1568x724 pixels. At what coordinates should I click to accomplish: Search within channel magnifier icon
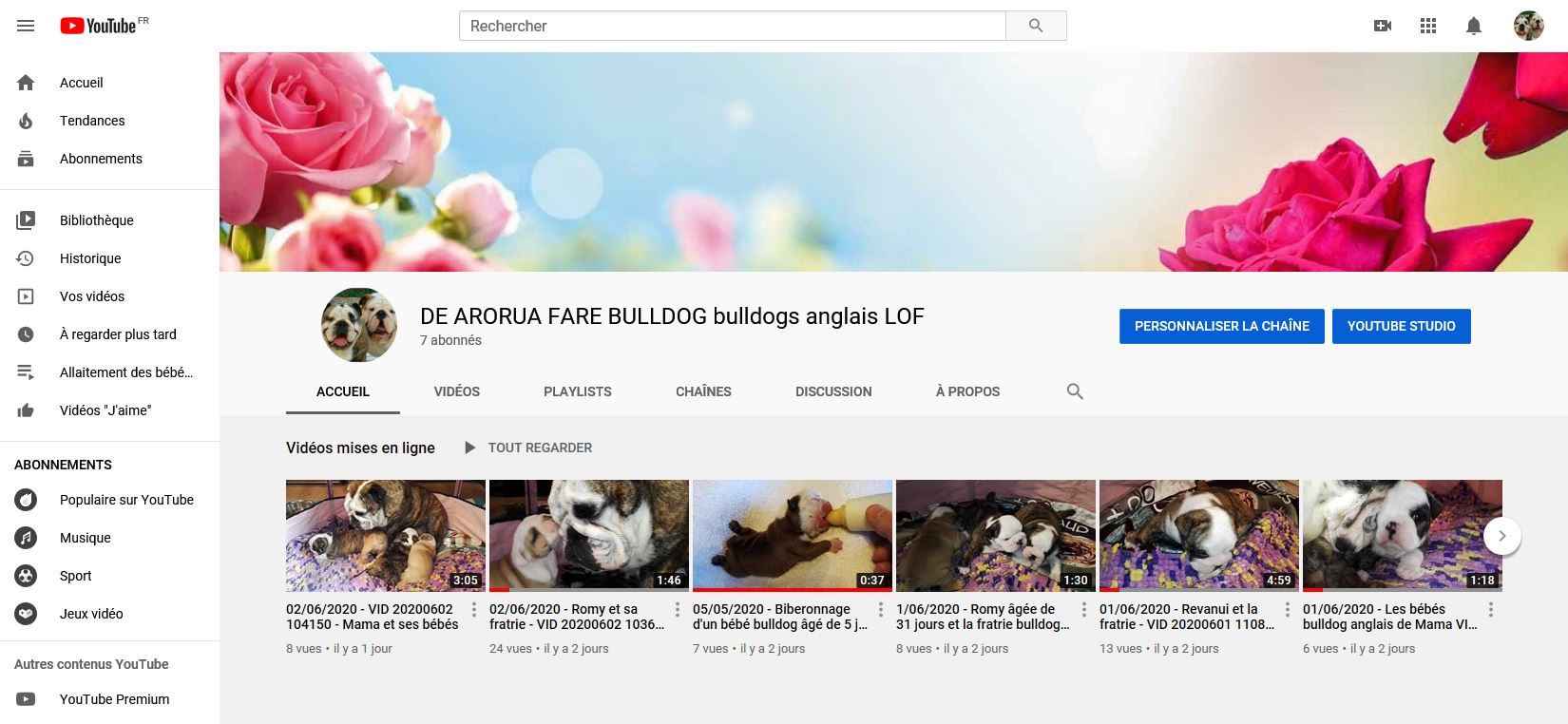[x=1075, y=391]
